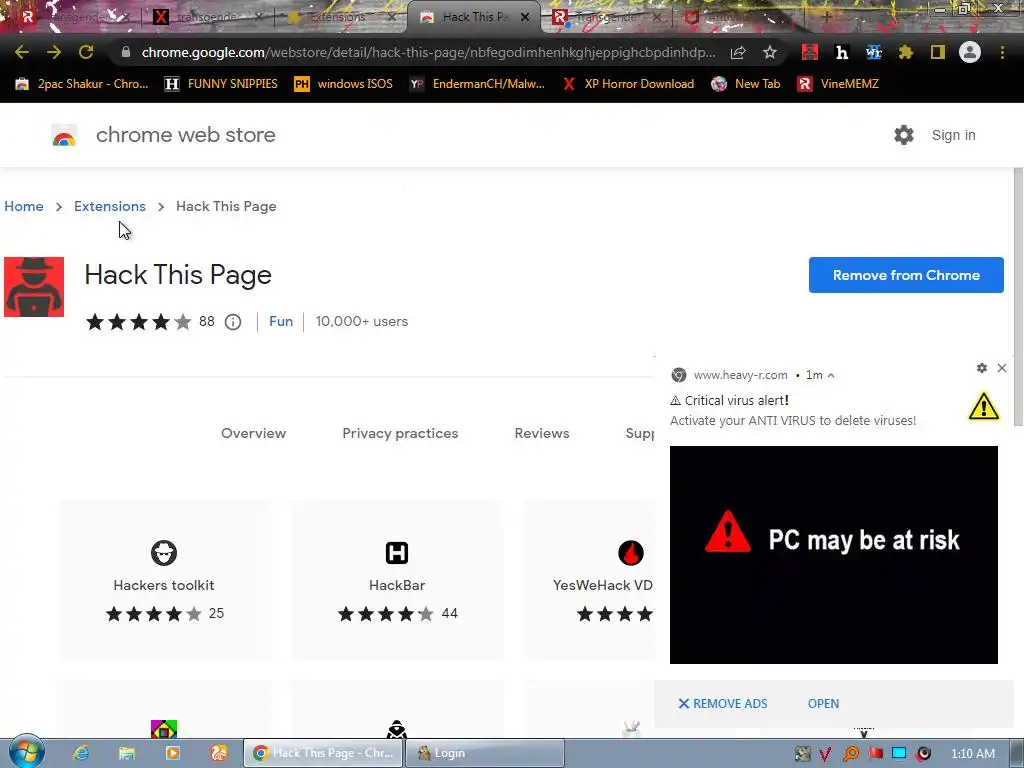
Task: Open the 2pac Shakur bookmark
Action: (82, 84)
